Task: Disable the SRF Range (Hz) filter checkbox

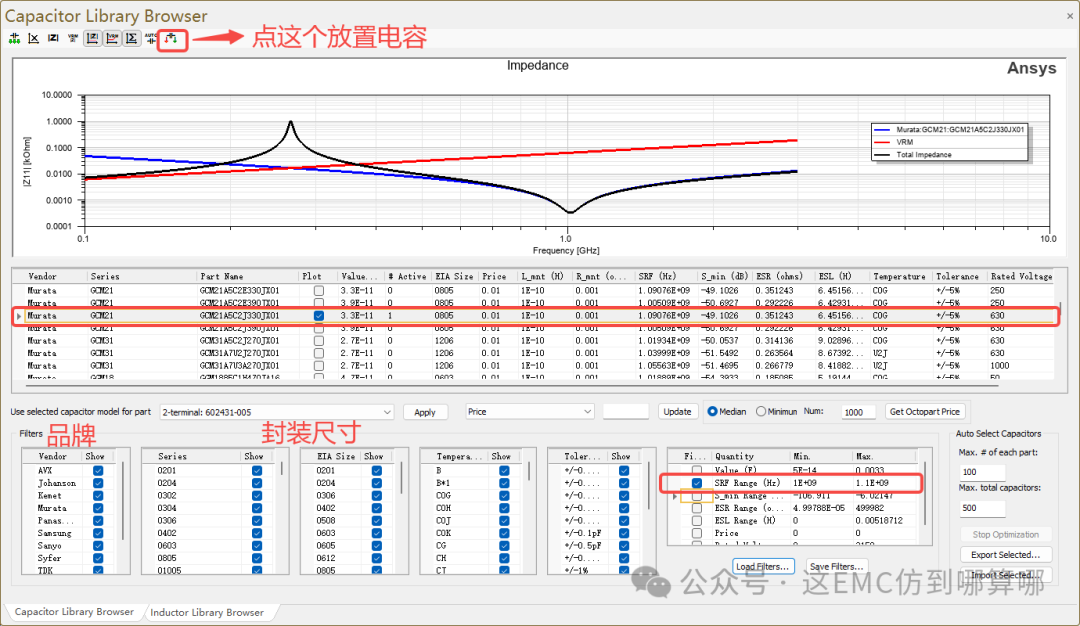Action: point(697,483)
